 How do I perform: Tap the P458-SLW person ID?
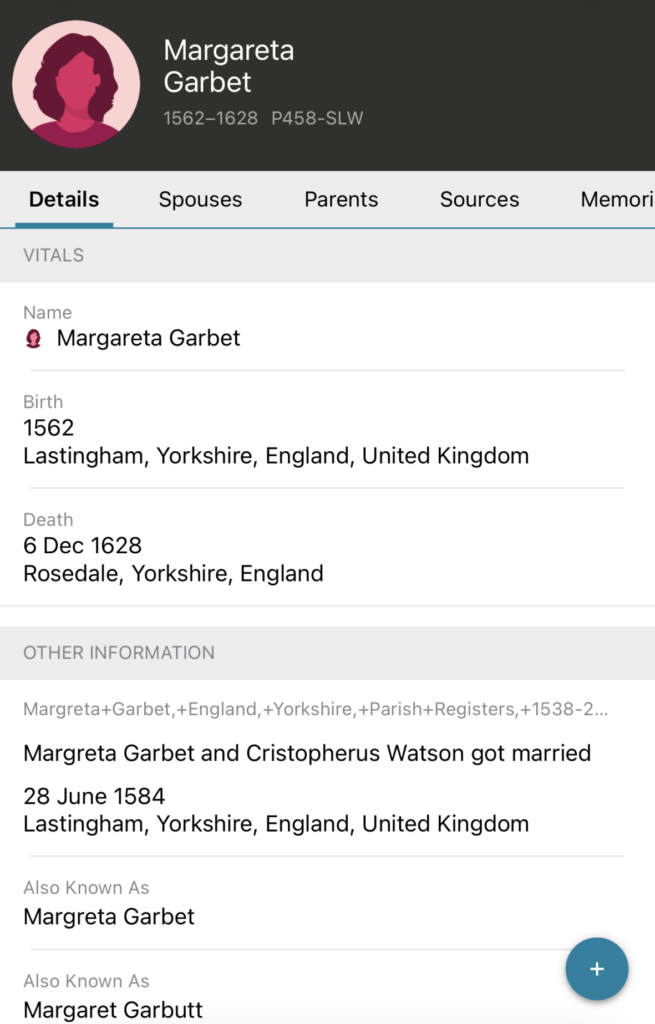(x=317, y=118)
